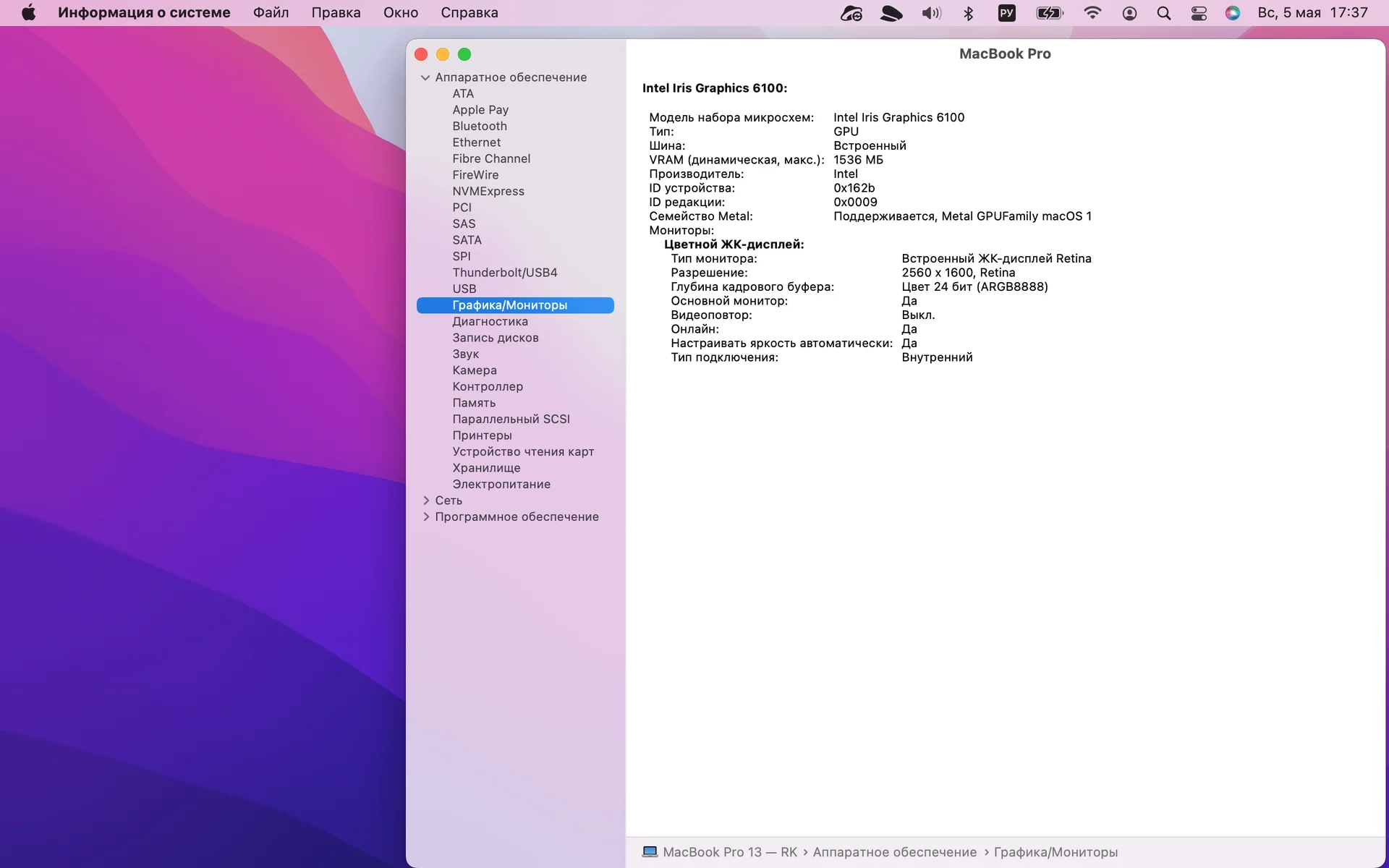
Task: Click the Цветной ЖК-дисплей heading
Action: [734, 244]
